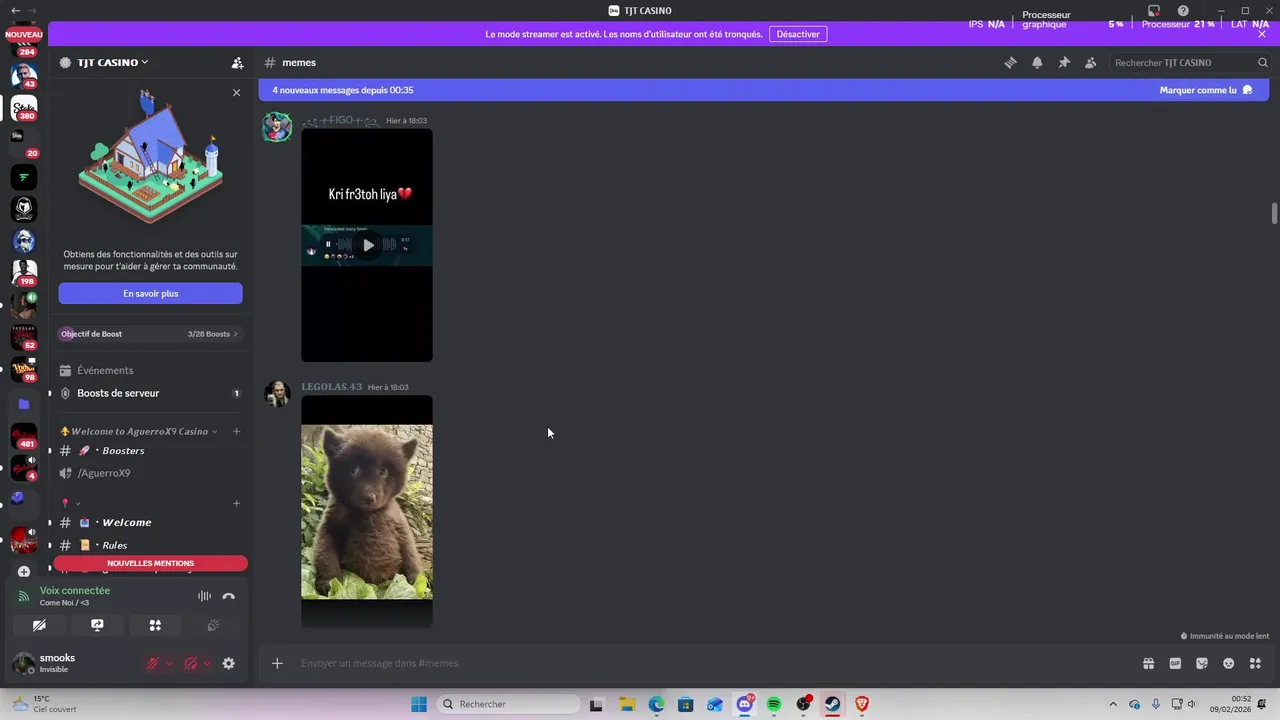Open the Threads icon in channel header
The image size is (1280, 720).
coord(1010,62)
